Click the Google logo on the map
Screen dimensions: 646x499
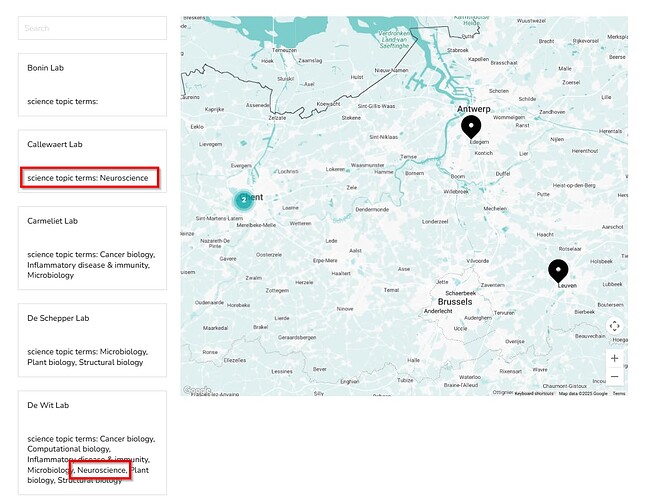click(197, 390)
